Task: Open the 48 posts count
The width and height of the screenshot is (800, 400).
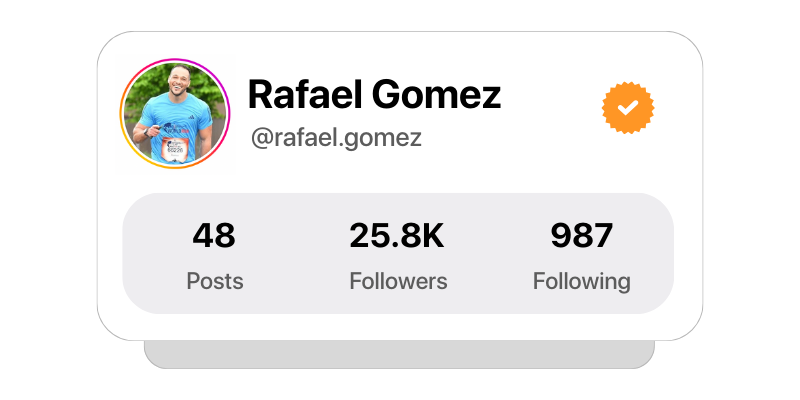Action: tap(214, 236)
